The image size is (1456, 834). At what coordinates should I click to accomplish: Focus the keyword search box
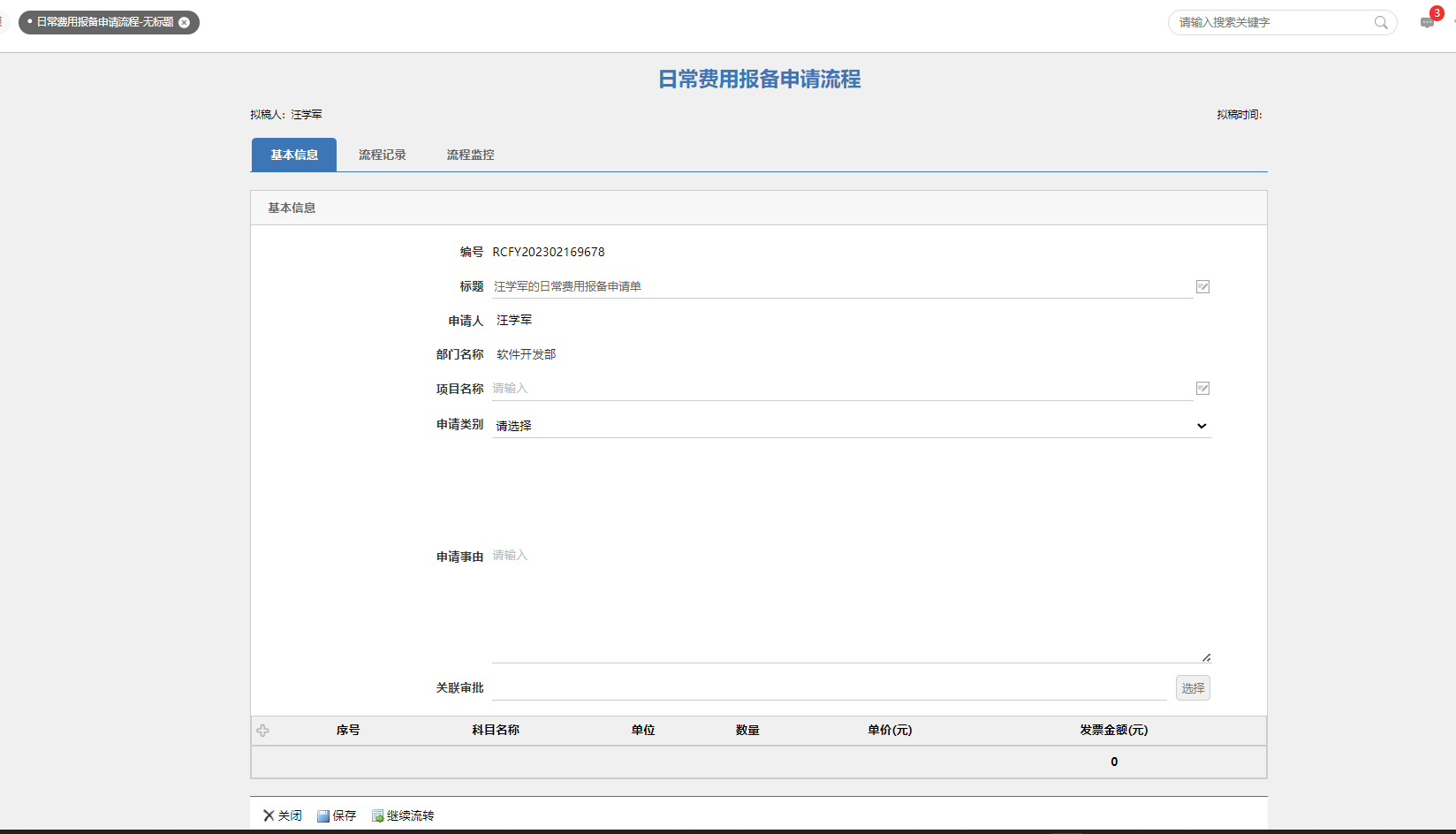(1272, 22)
